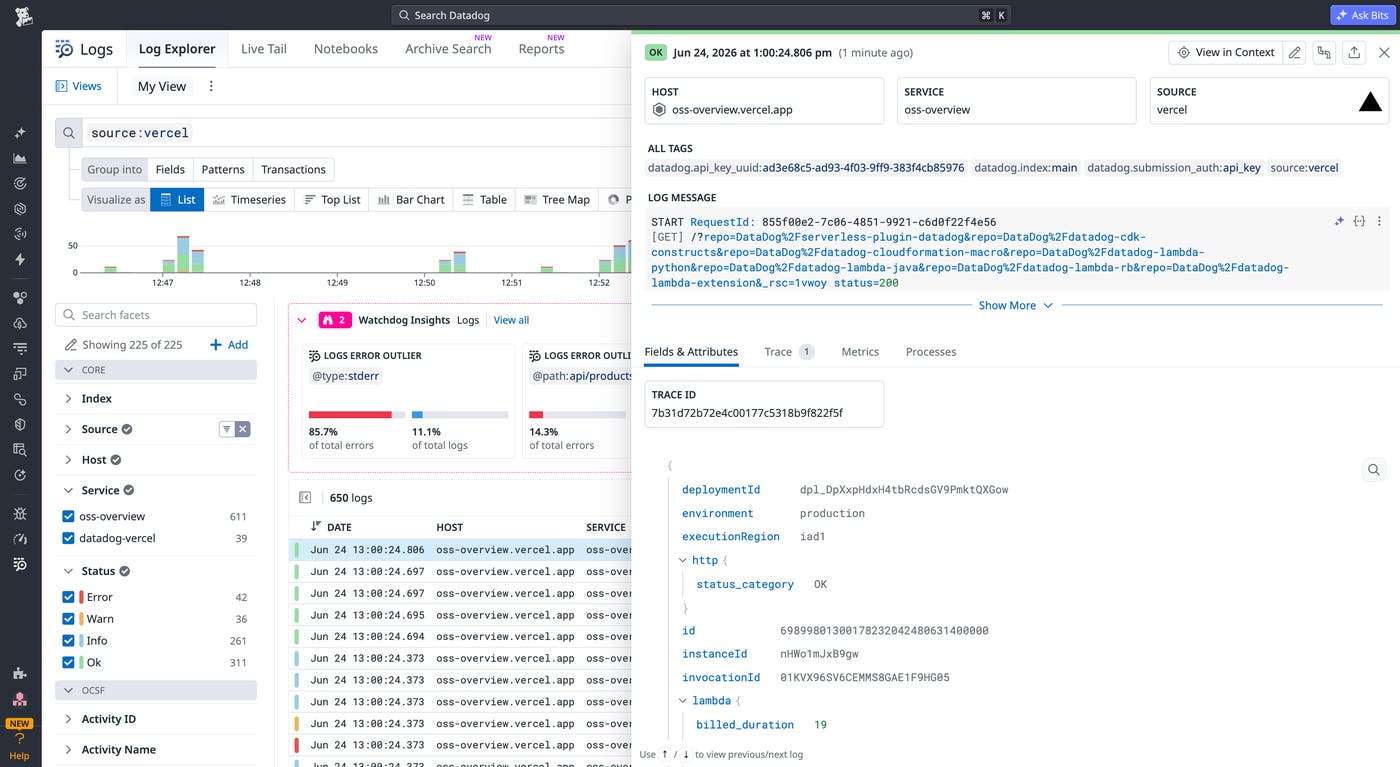Open the Reports tab
This screenshot has width=1400, height=767.
point(541,49)
